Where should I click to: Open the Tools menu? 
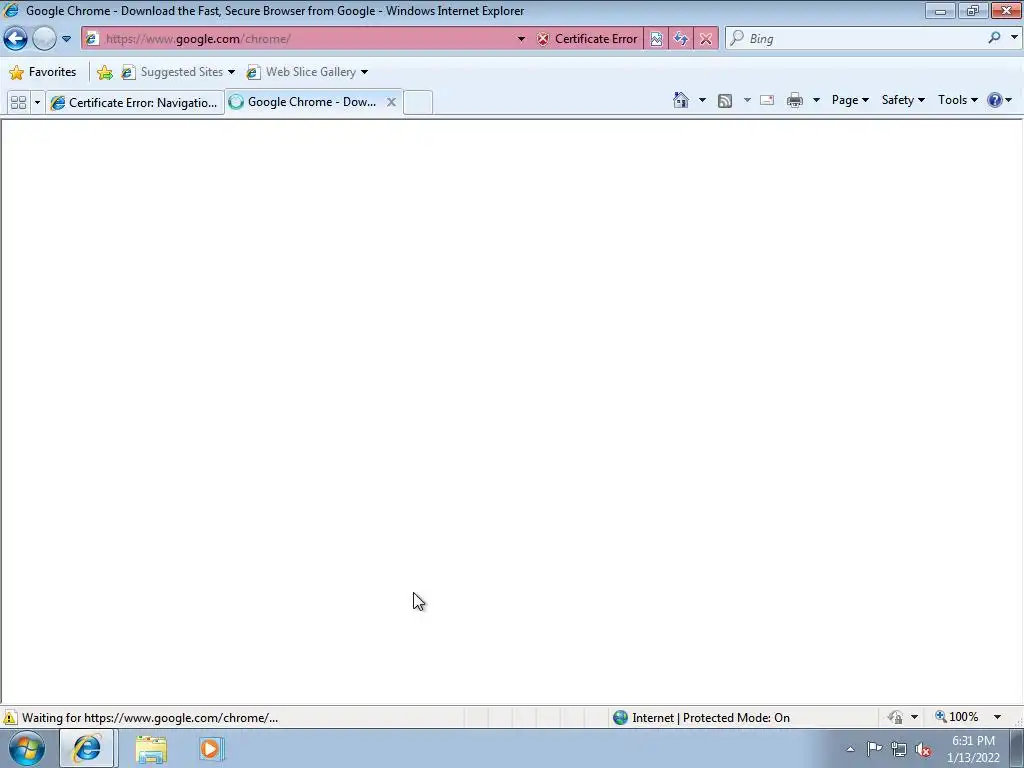958,100
